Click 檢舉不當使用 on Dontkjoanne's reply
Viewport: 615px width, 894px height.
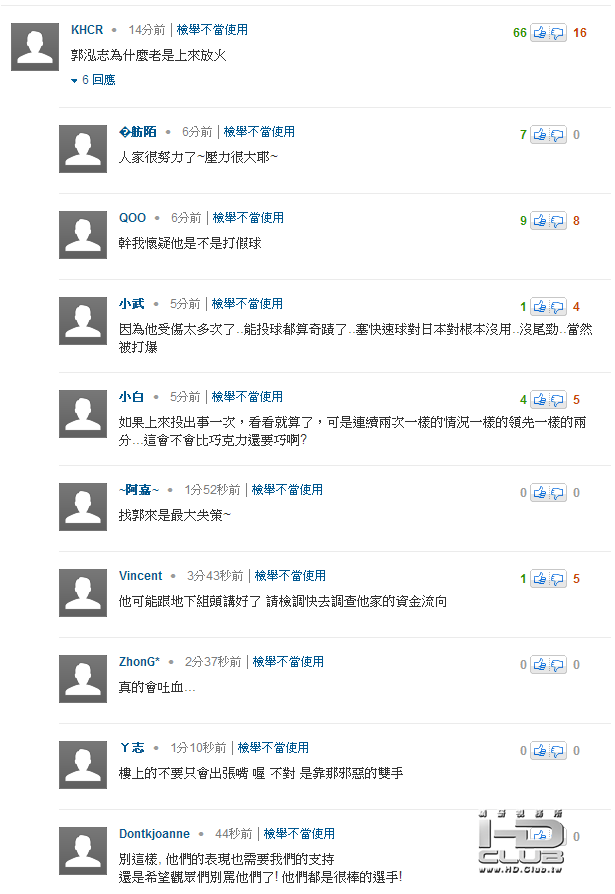tap(299, 834)
